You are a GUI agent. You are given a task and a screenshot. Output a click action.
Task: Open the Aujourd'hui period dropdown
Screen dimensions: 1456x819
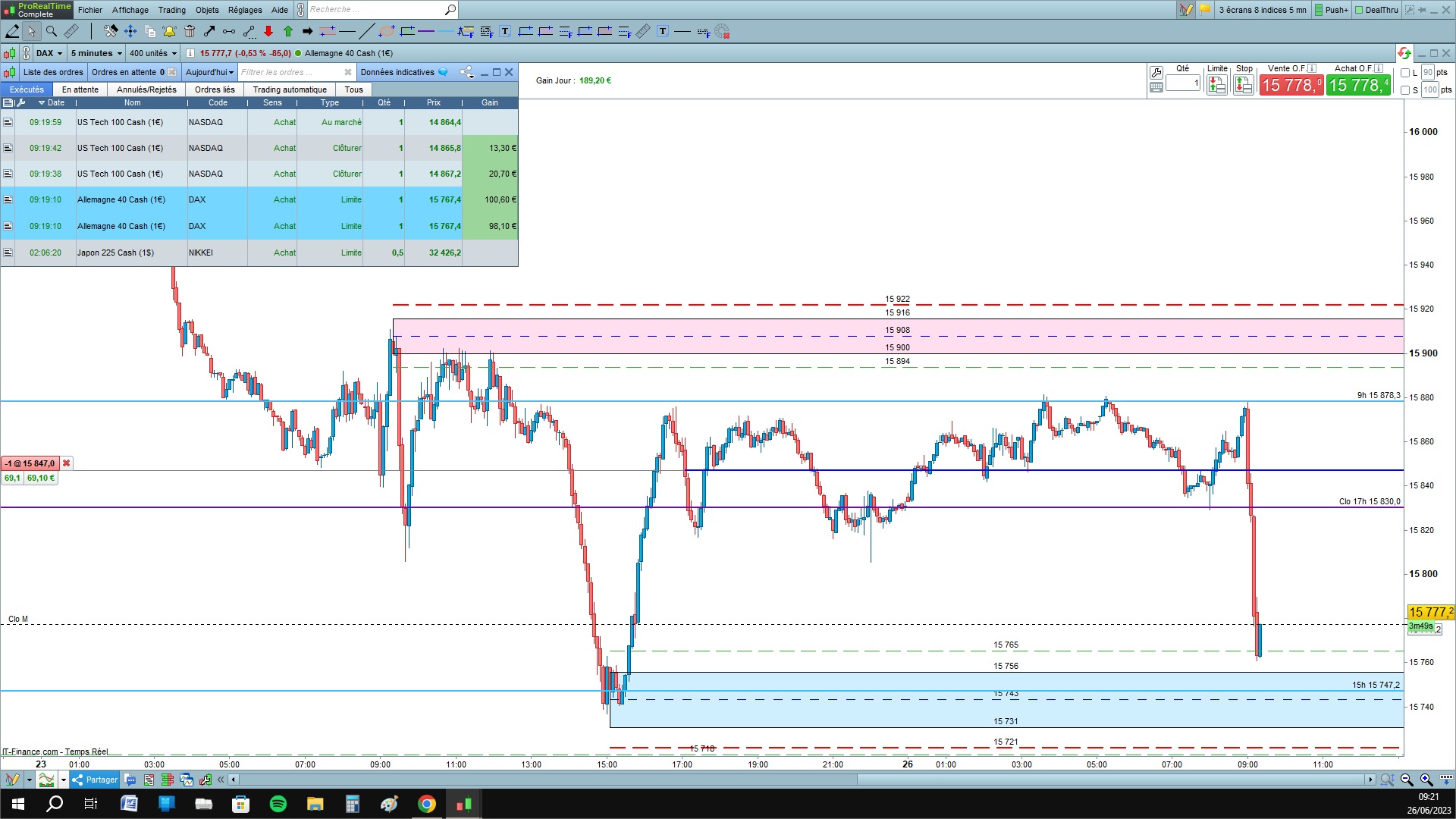coord(209,72)
